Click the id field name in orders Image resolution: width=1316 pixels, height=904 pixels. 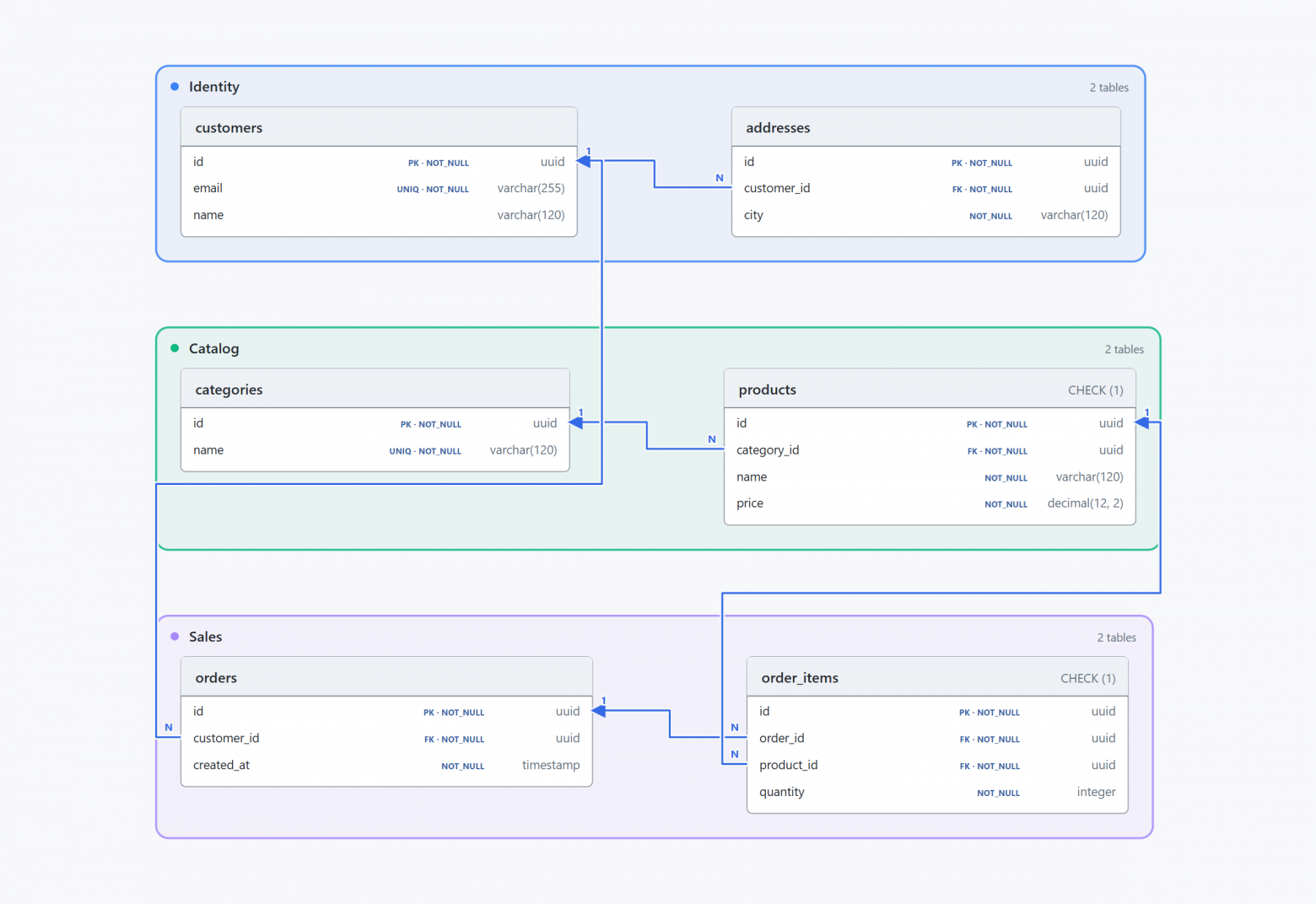[198, 712]
